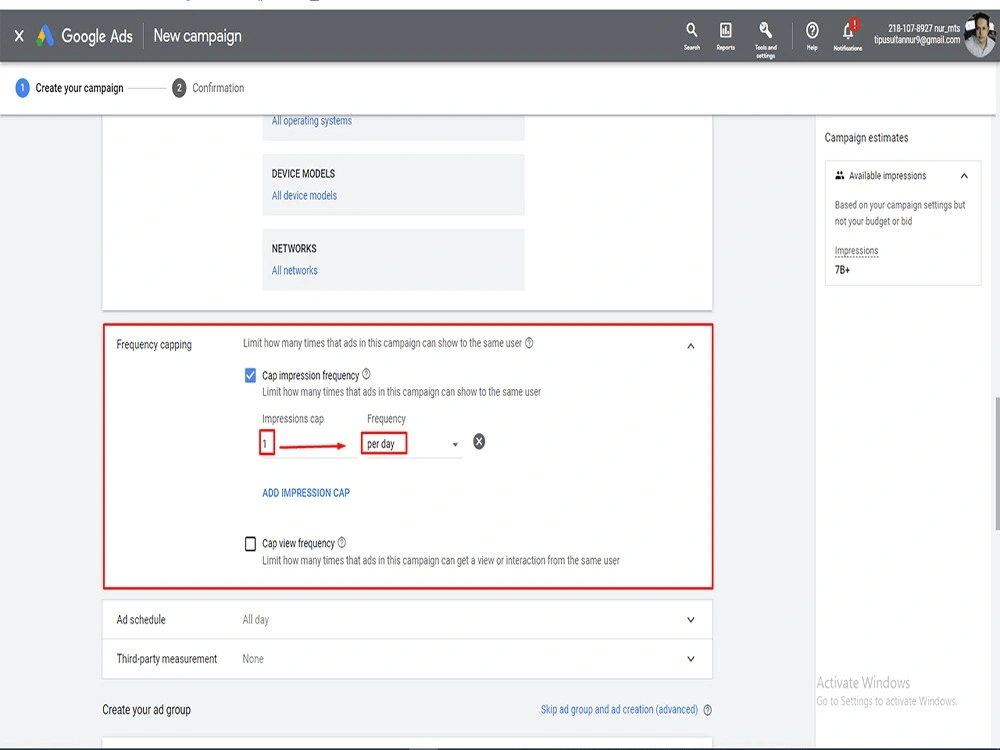Click the All operating systems link
Image resolution: width=1000 pixels, height=750 pixels.
311,121
